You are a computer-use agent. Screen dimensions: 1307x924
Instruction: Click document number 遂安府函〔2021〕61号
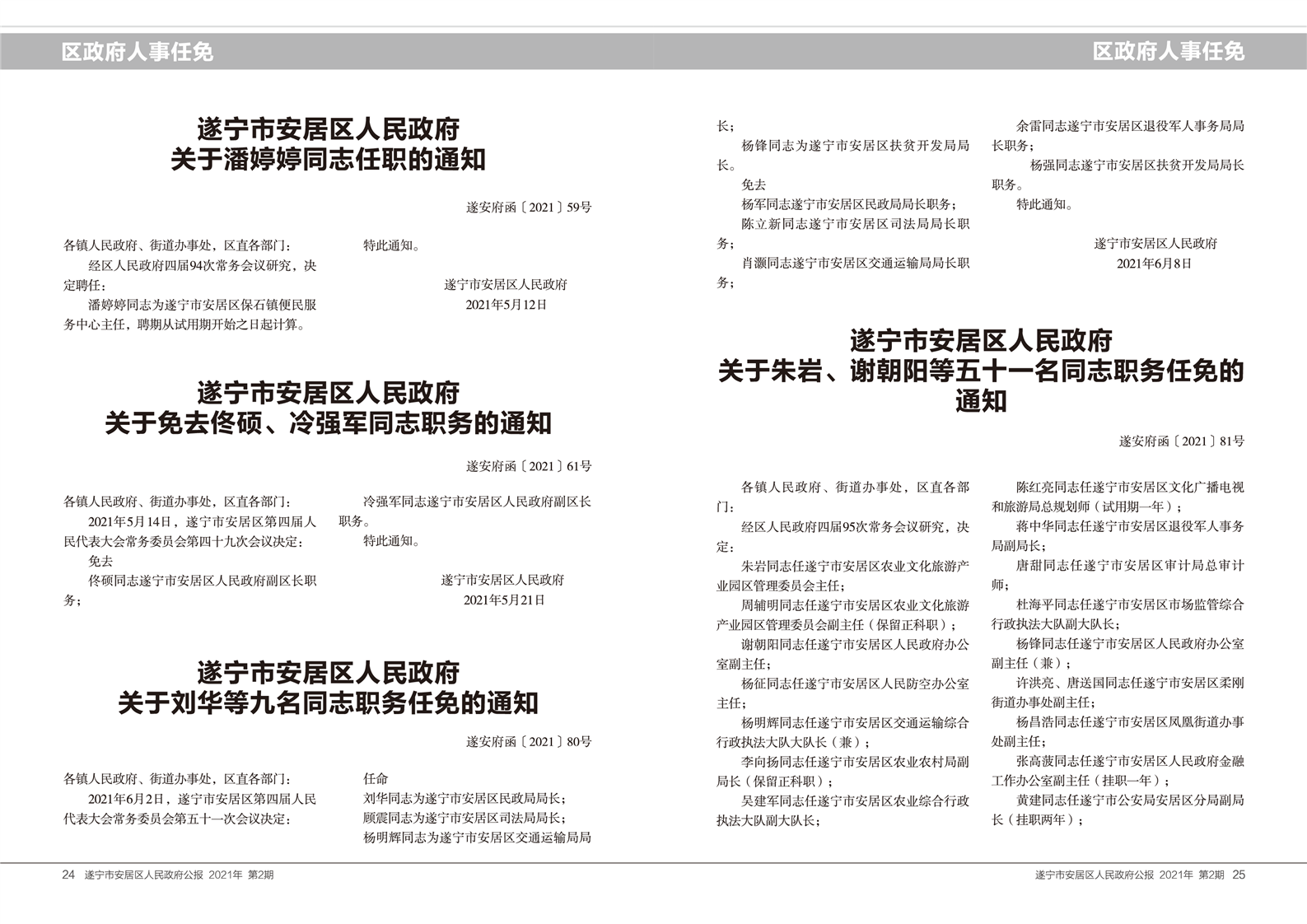[528, 466]
